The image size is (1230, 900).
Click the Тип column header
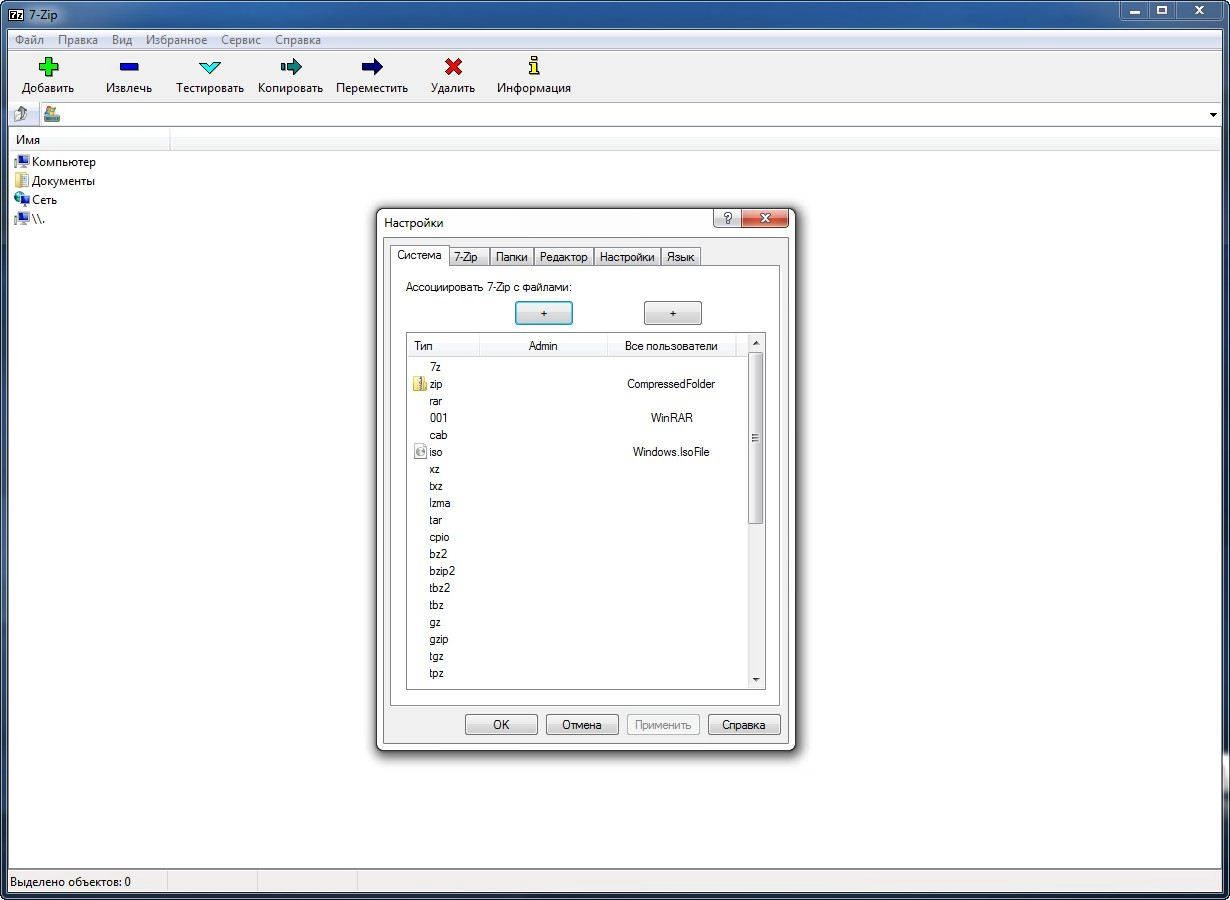tap(444, 346)
